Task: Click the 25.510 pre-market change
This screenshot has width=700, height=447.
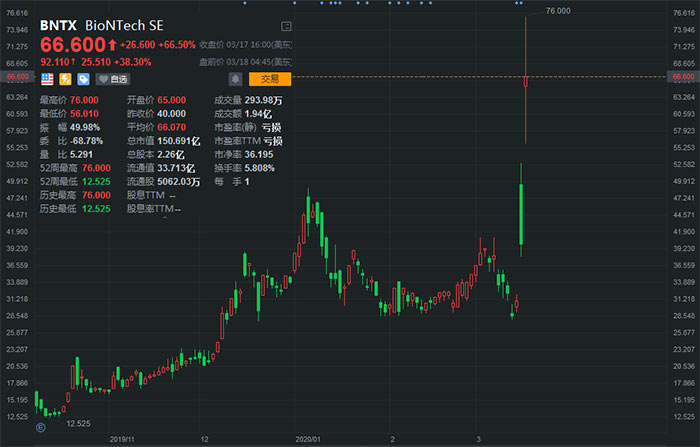Action: (96, 62)
